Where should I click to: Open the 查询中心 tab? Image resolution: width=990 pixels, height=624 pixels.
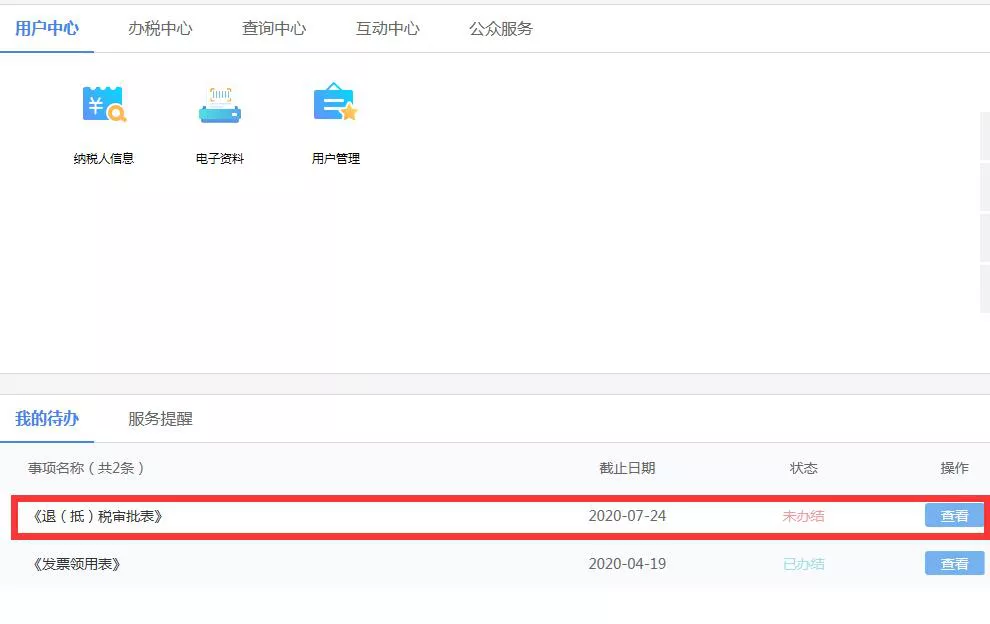tap(274, 28)
